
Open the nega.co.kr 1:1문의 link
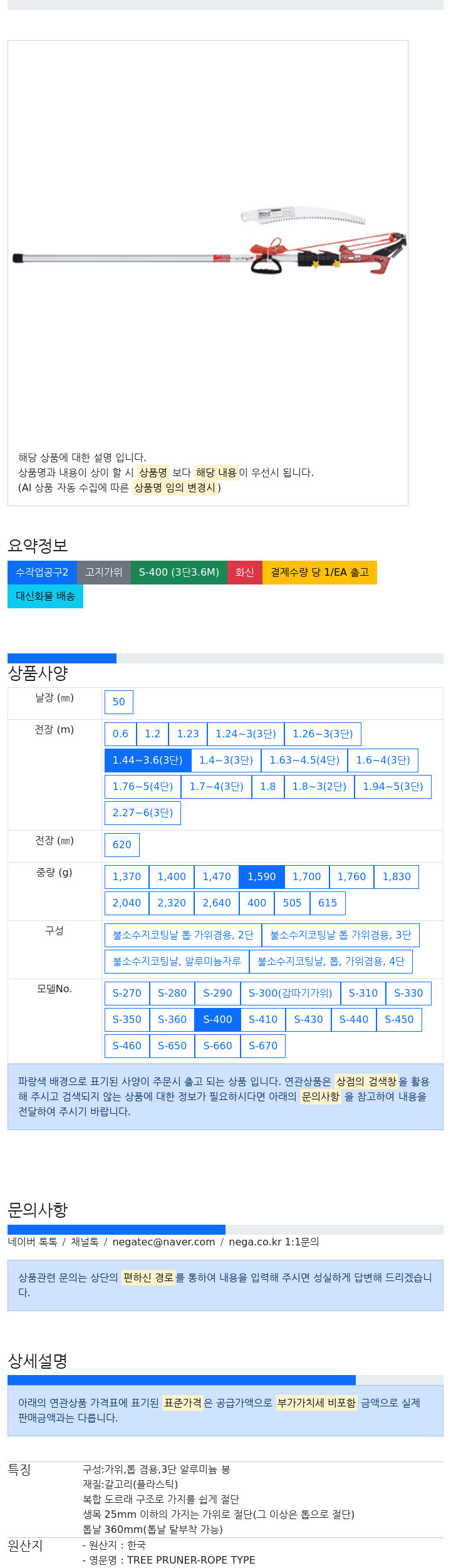(274, 1242)
